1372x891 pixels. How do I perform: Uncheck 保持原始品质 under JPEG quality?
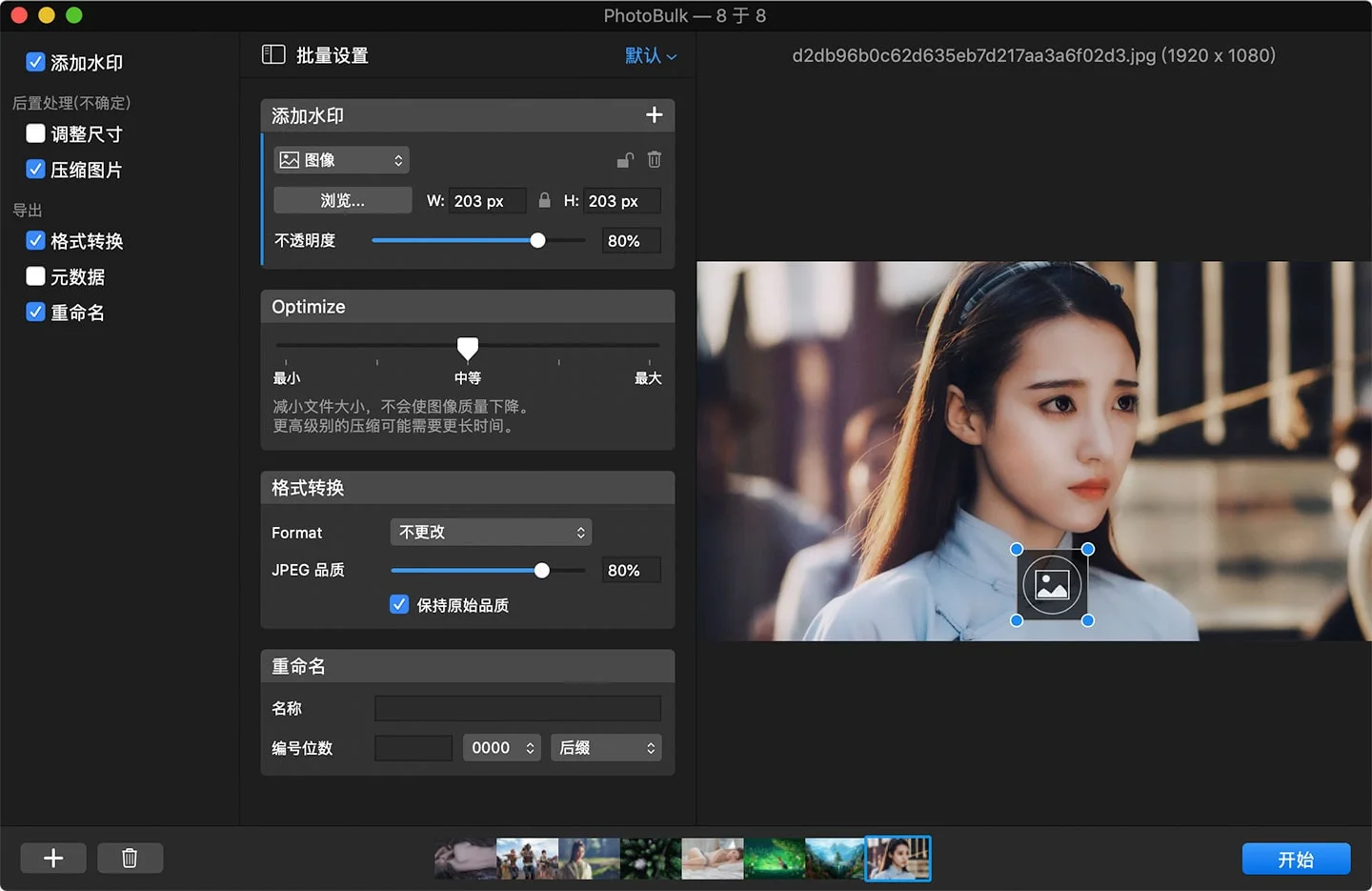click(x=399, y=604)
